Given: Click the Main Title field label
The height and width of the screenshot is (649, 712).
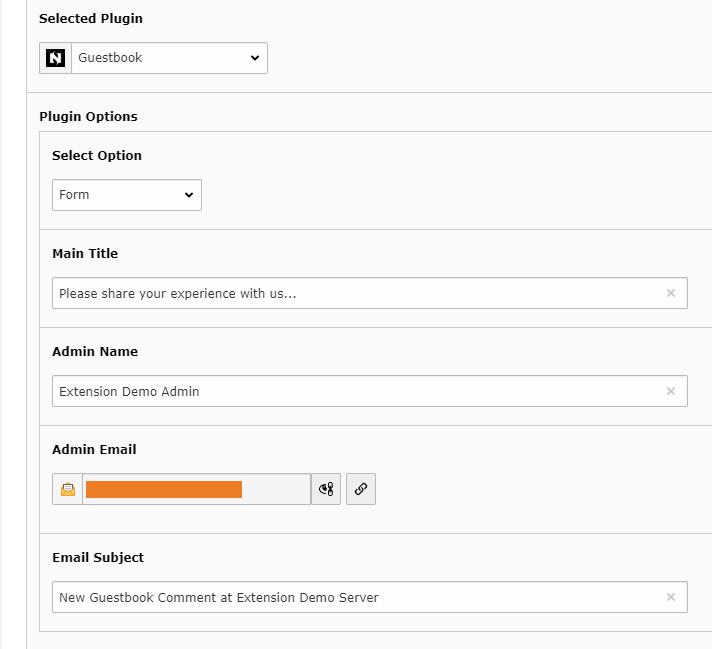Looking at the screenshot, I should [85, 253].
